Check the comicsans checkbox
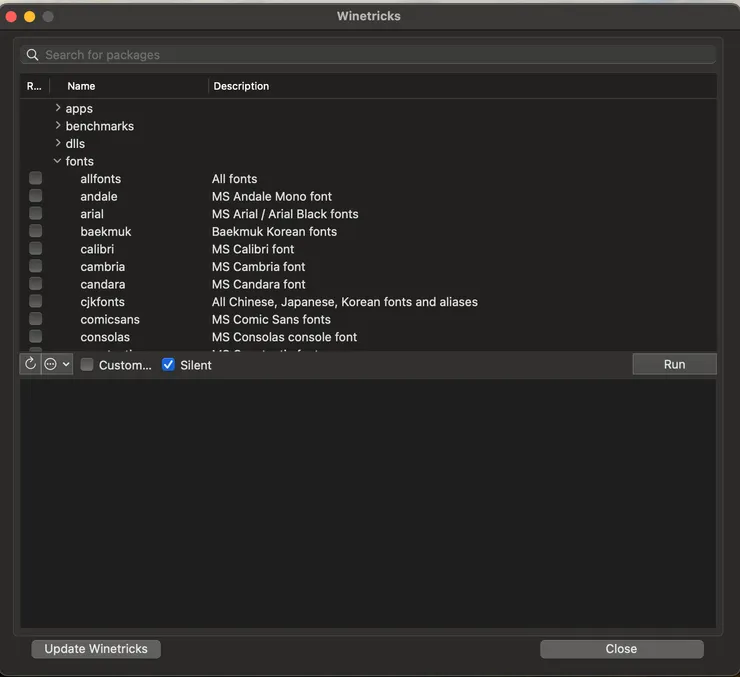 [x=35, y=319]
